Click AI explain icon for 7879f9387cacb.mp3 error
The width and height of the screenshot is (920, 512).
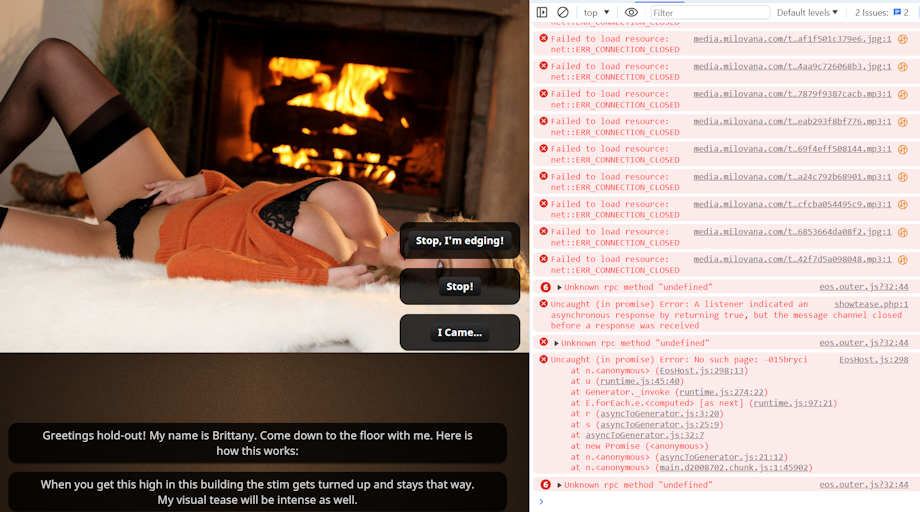pyautogui.click(x=903, y=94)
